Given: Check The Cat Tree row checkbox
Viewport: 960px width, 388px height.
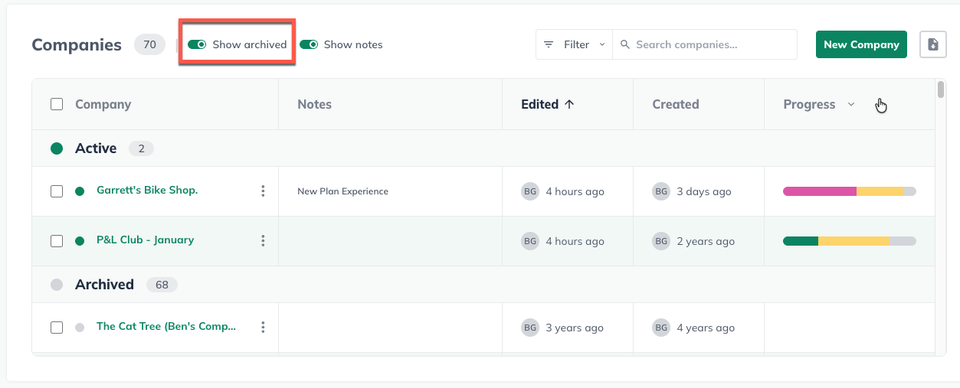Looking at the screenshot, I should pos(56,327).
